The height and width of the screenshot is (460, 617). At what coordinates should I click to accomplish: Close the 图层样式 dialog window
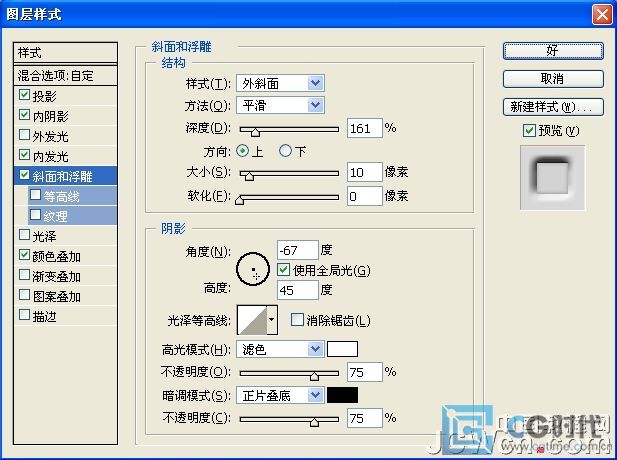[x=602, y=15]
